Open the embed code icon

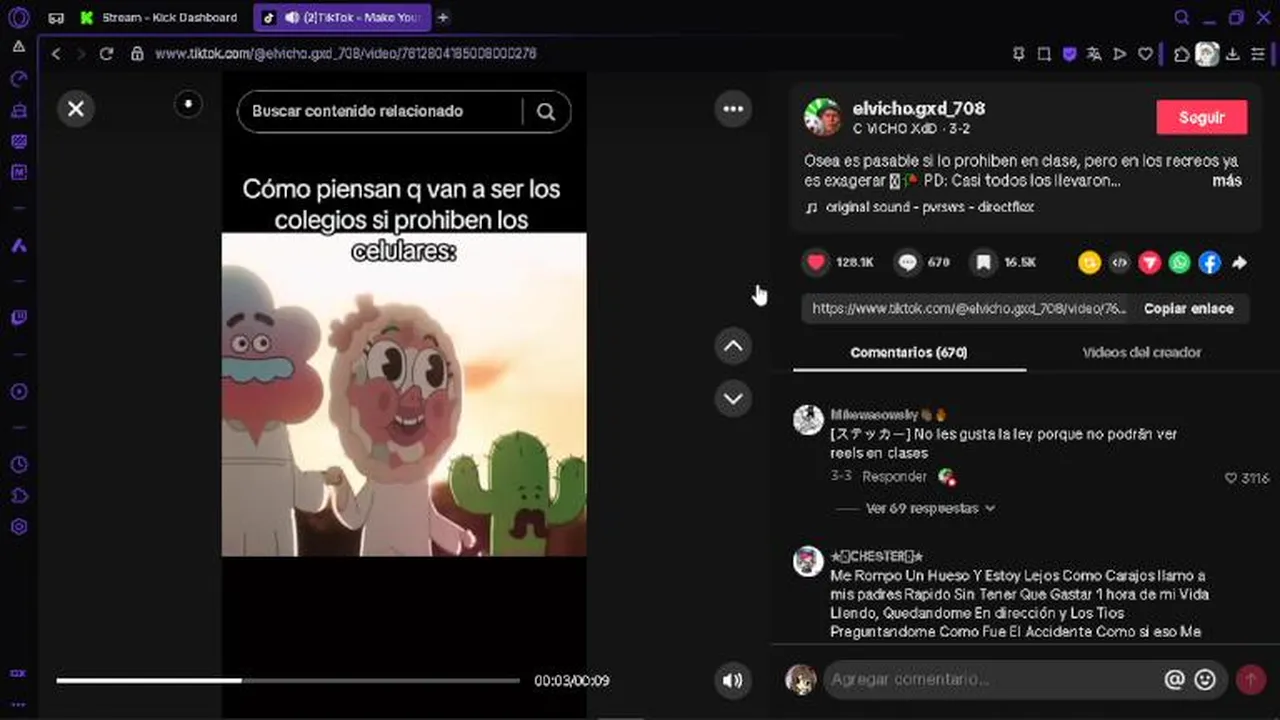click(1120, 262)
